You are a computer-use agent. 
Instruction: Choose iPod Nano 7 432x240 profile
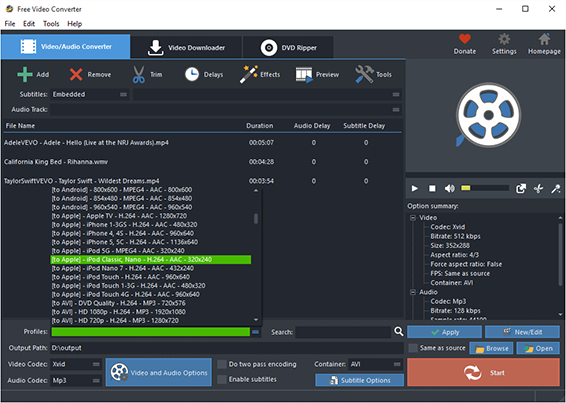coord(123,268)
